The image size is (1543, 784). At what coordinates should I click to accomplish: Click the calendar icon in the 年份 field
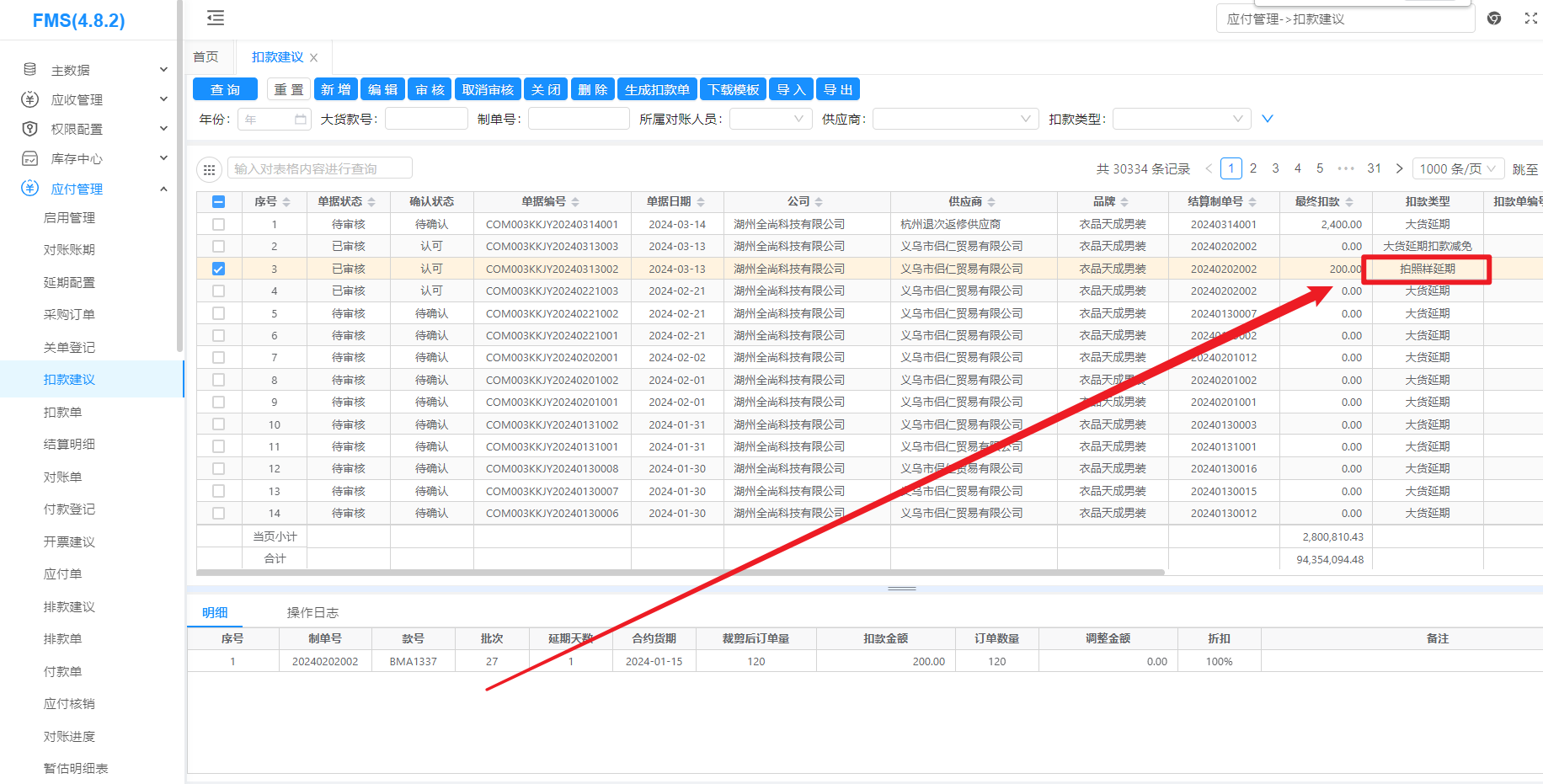click(301, 120)
